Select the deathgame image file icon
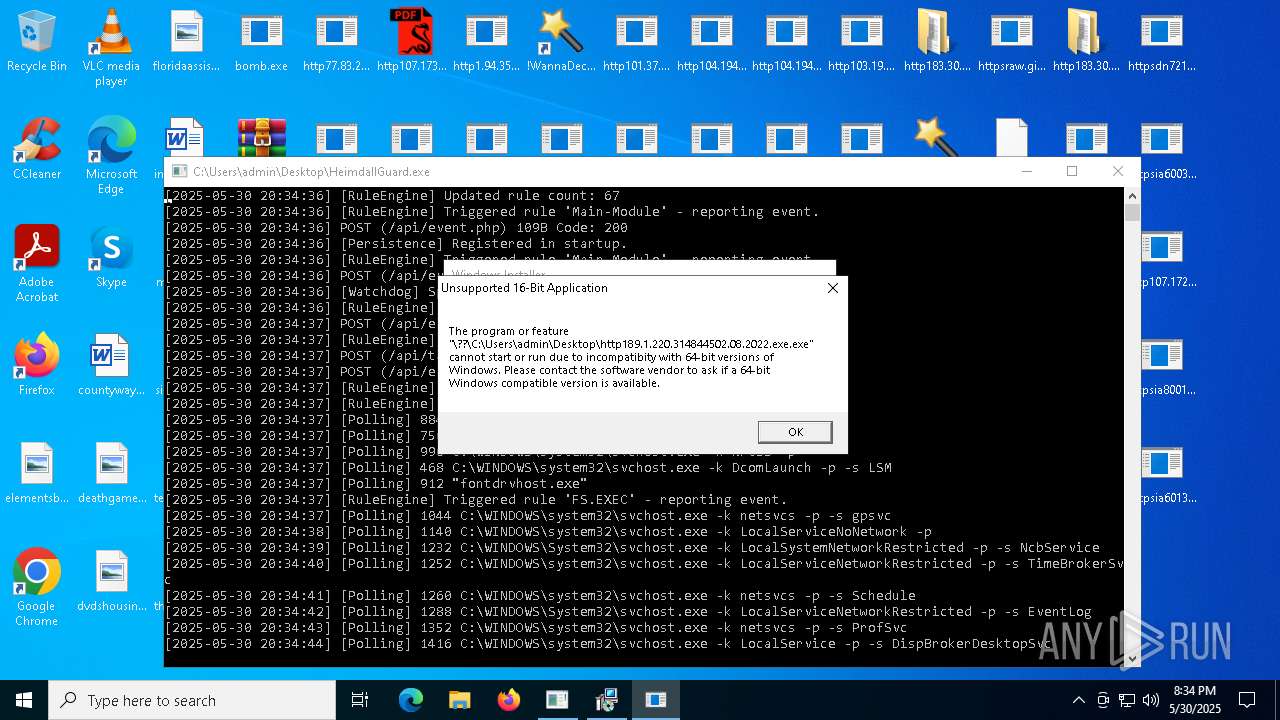The height and width of the screenshot is (720, 1280). [111, 473]
